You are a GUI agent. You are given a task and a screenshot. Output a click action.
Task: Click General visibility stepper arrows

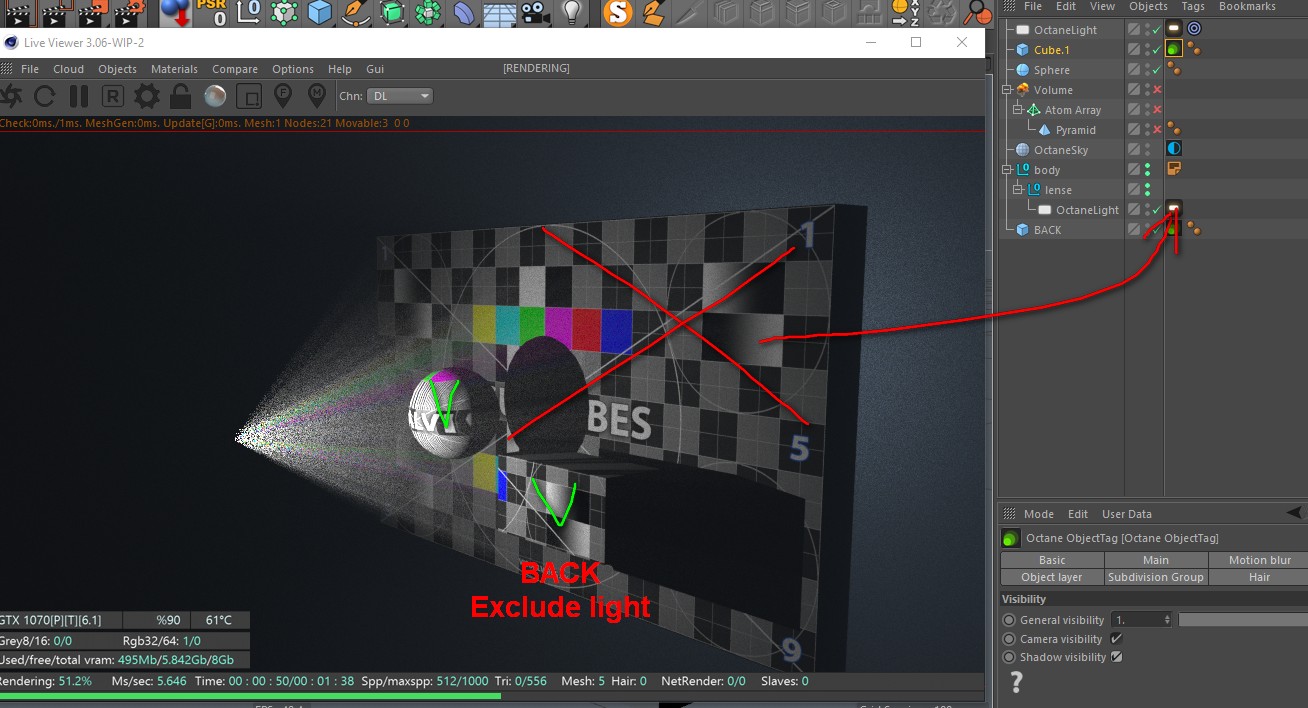pyautogui.click(x=1168, y=620)
